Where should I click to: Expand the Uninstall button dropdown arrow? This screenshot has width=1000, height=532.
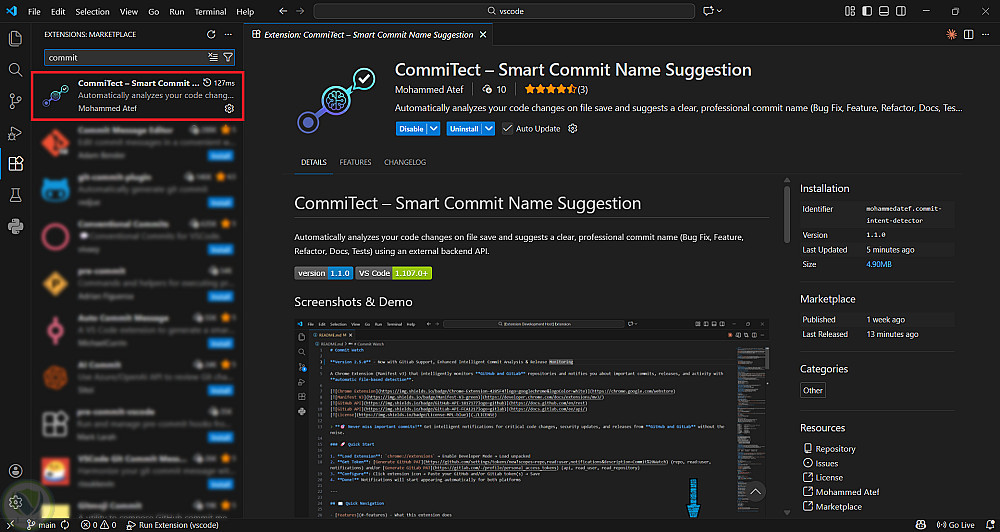(x=488, y=129)
